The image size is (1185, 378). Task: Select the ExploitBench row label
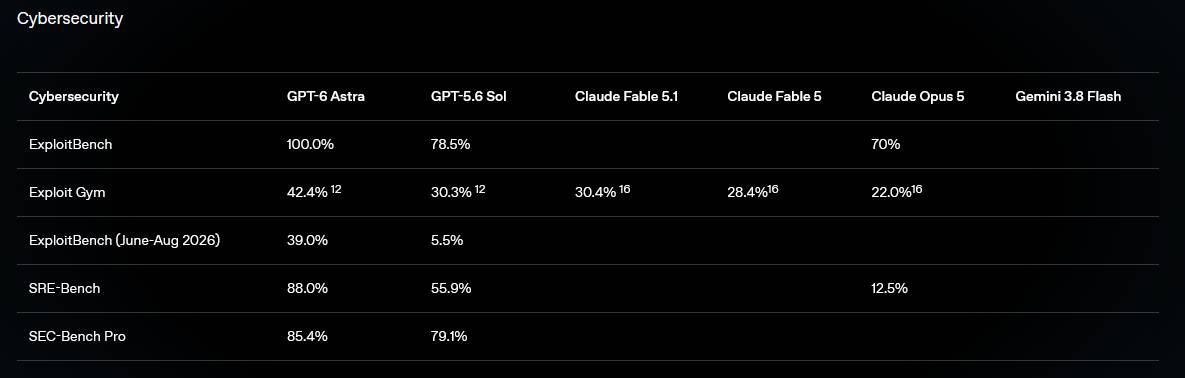pos(70,144)
